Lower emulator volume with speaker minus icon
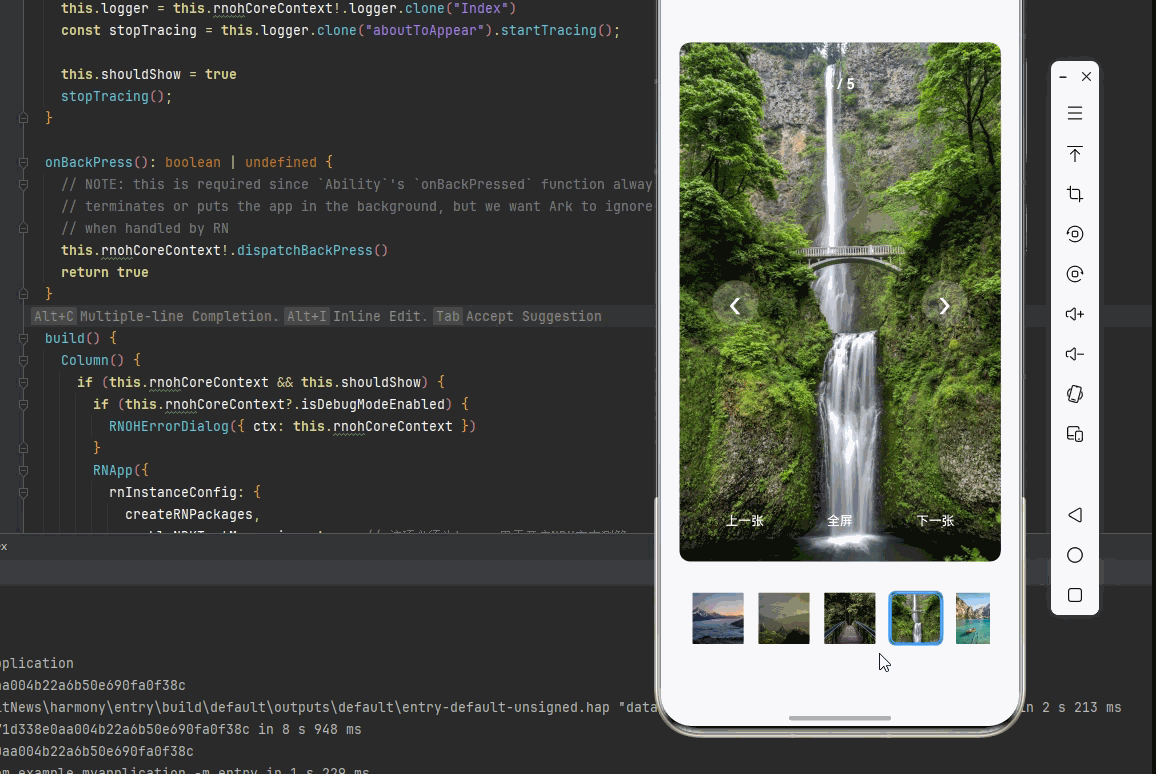 click(1075, 355)
